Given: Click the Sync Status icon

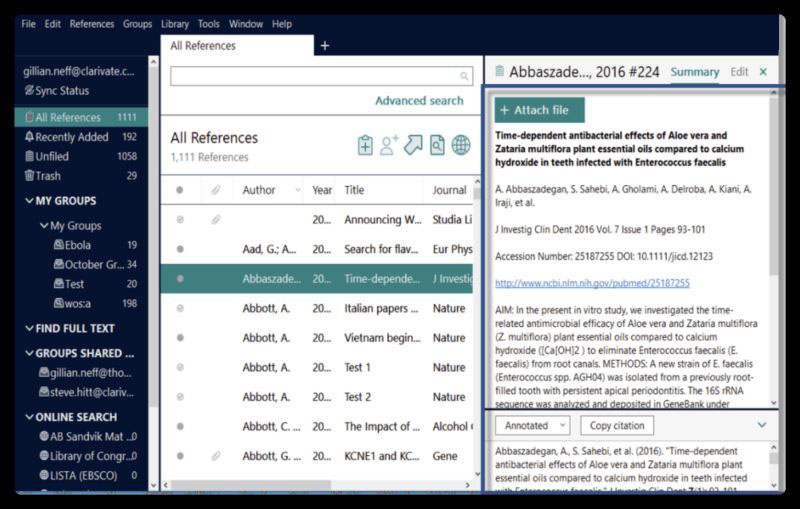Looking at the screenshot, I should pyautogui.click(x=30, y=91).
